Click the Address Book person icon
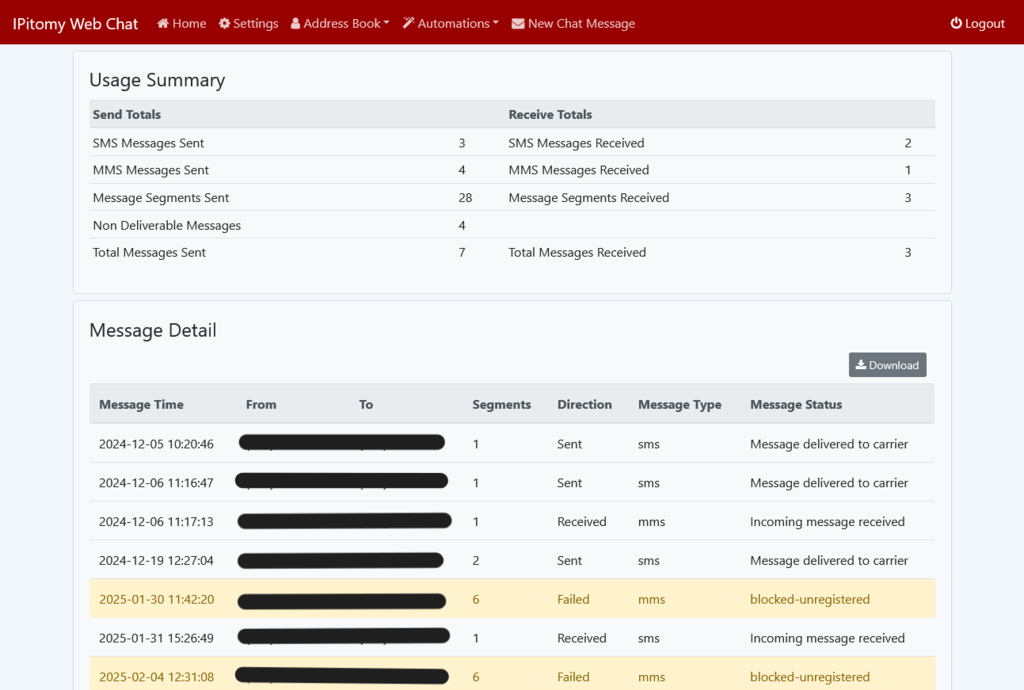The width and height of the screenshot is (1024, 690). tap(296, 24)
